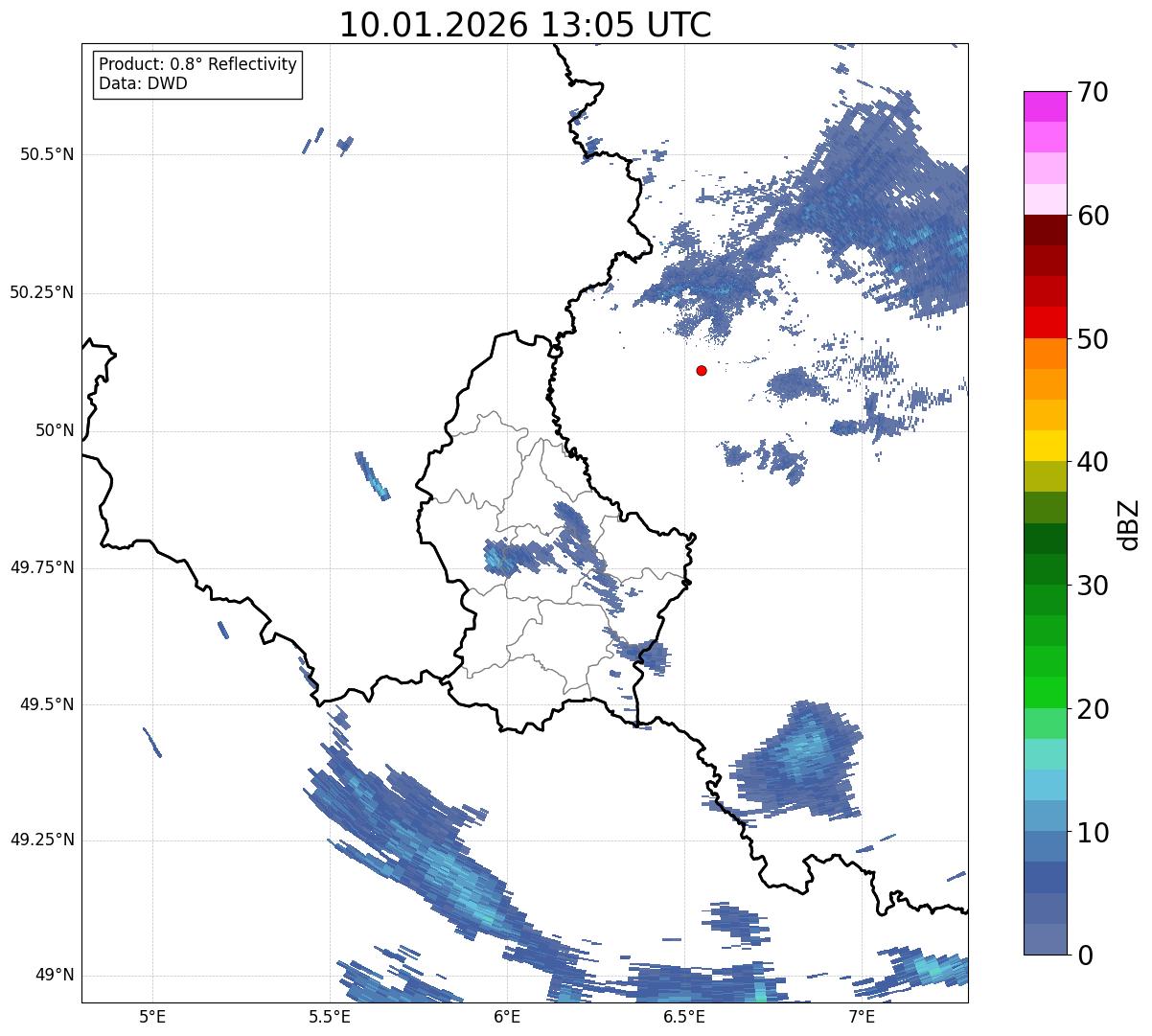This screenshot has height=1036, width=1152.
Task: Click the longitude label 5.5°E
Action: (x=330, y=1016)
